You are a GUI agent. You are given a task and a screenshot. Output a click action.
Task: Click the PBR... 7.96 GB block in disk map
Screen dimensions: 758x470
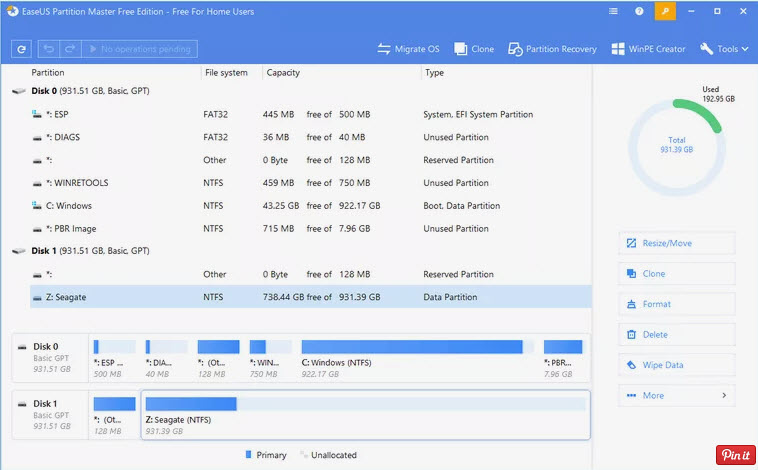[x=563, y=358]
